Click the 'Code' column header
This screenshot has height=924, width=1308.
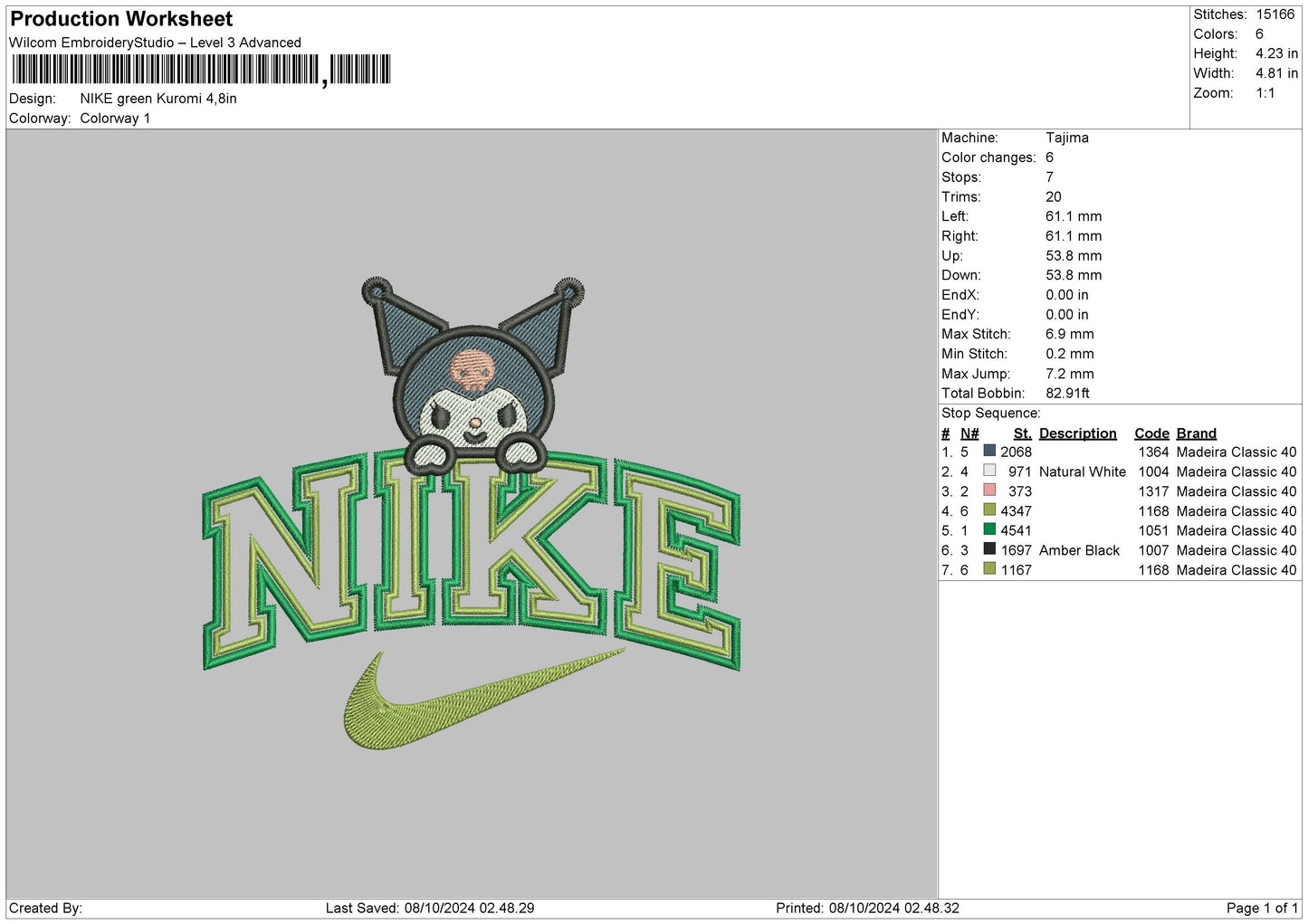click(x=1151, y=433)
